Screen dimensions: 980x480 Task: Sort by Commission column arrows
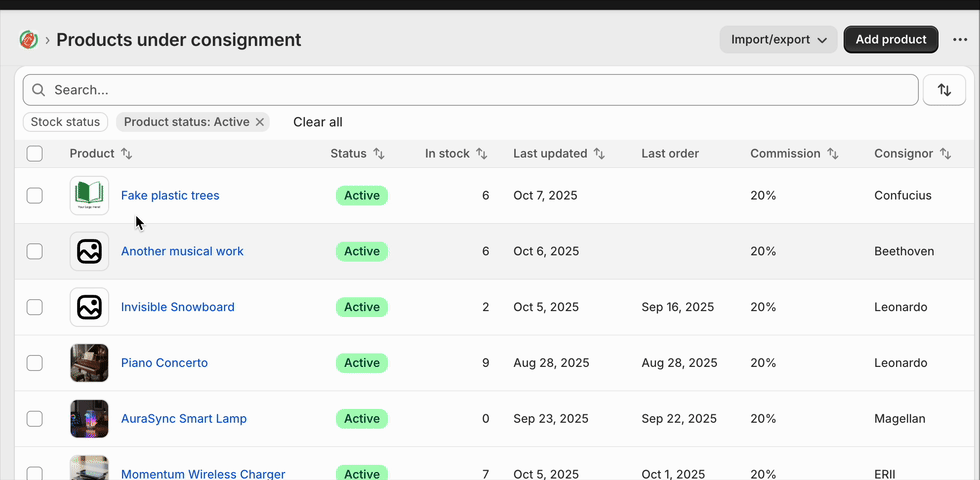point(832,154)
